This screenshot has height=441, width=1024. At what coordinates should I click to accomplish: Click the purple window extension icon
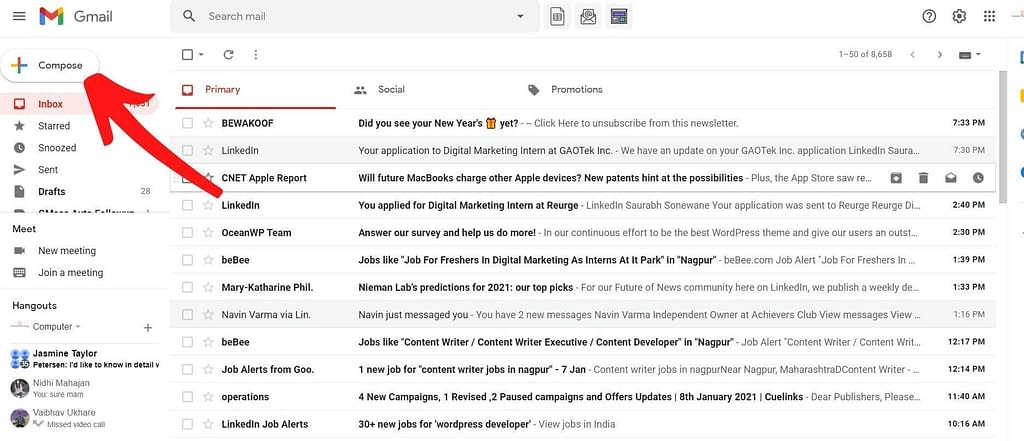(x=619, y=16)
